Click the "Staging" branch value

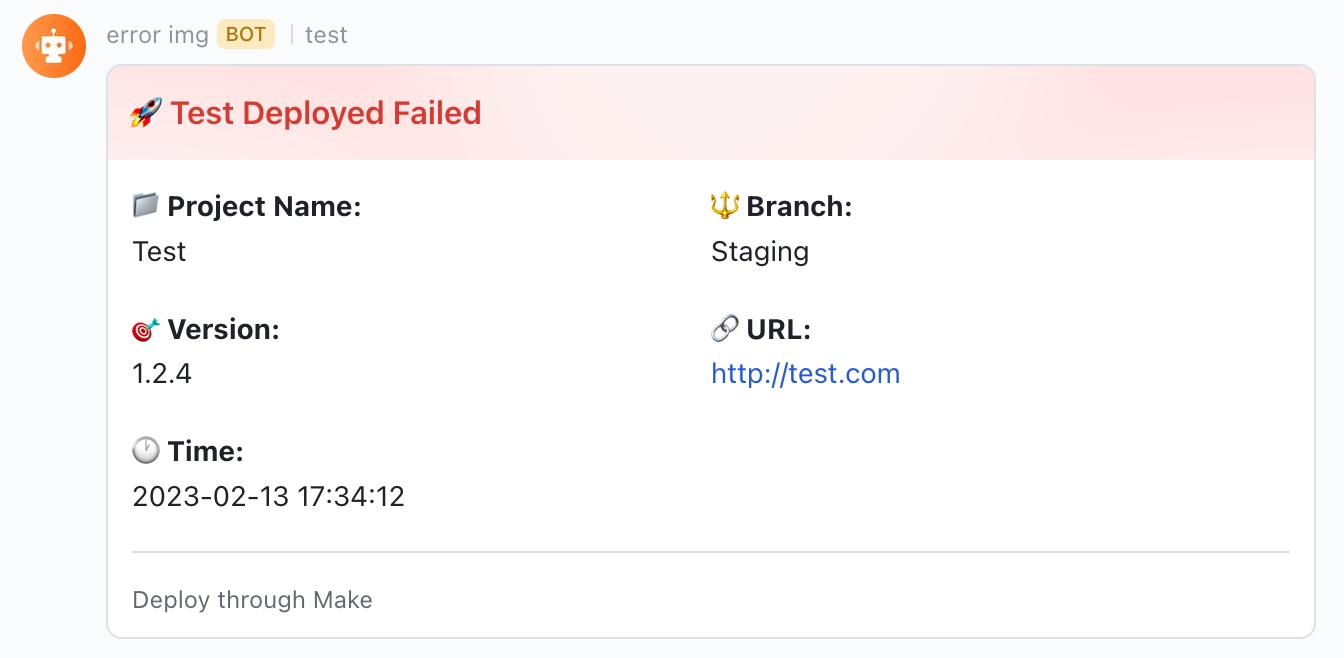tap(760, 251)
